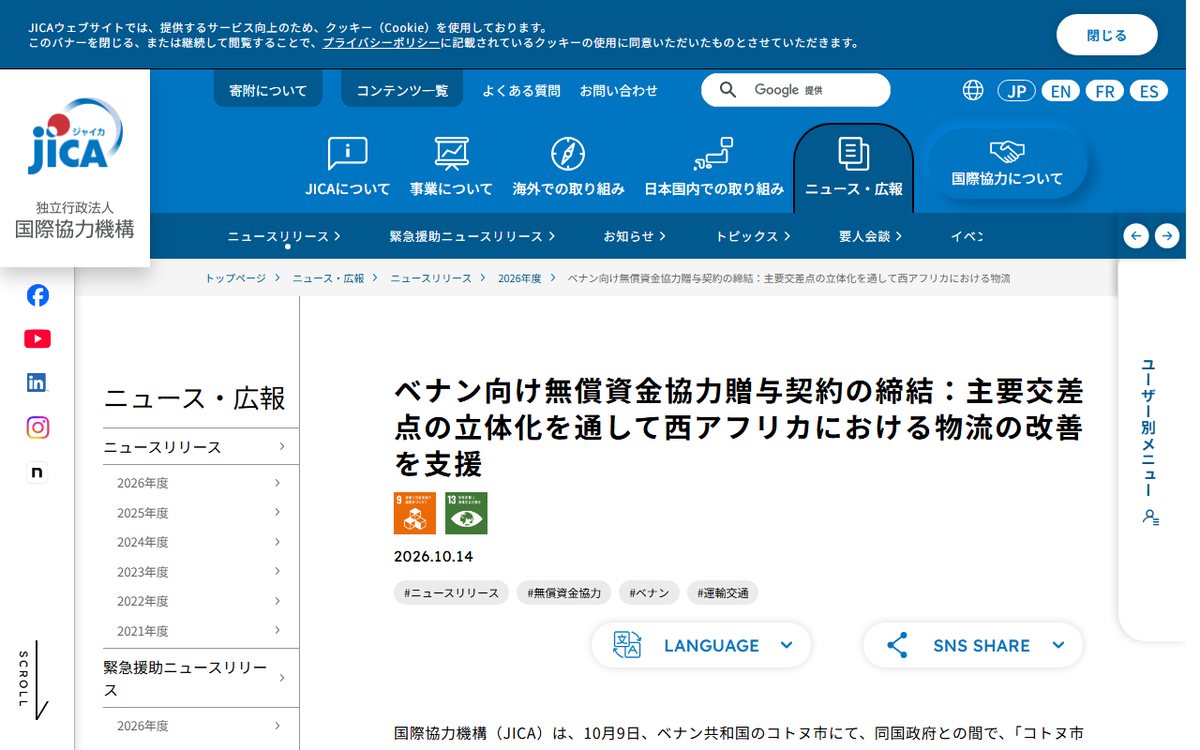The width and height of the screenshot is (1200, 750).
Task: Open JICA YouTube channel icon
Action: coord(37,339)
